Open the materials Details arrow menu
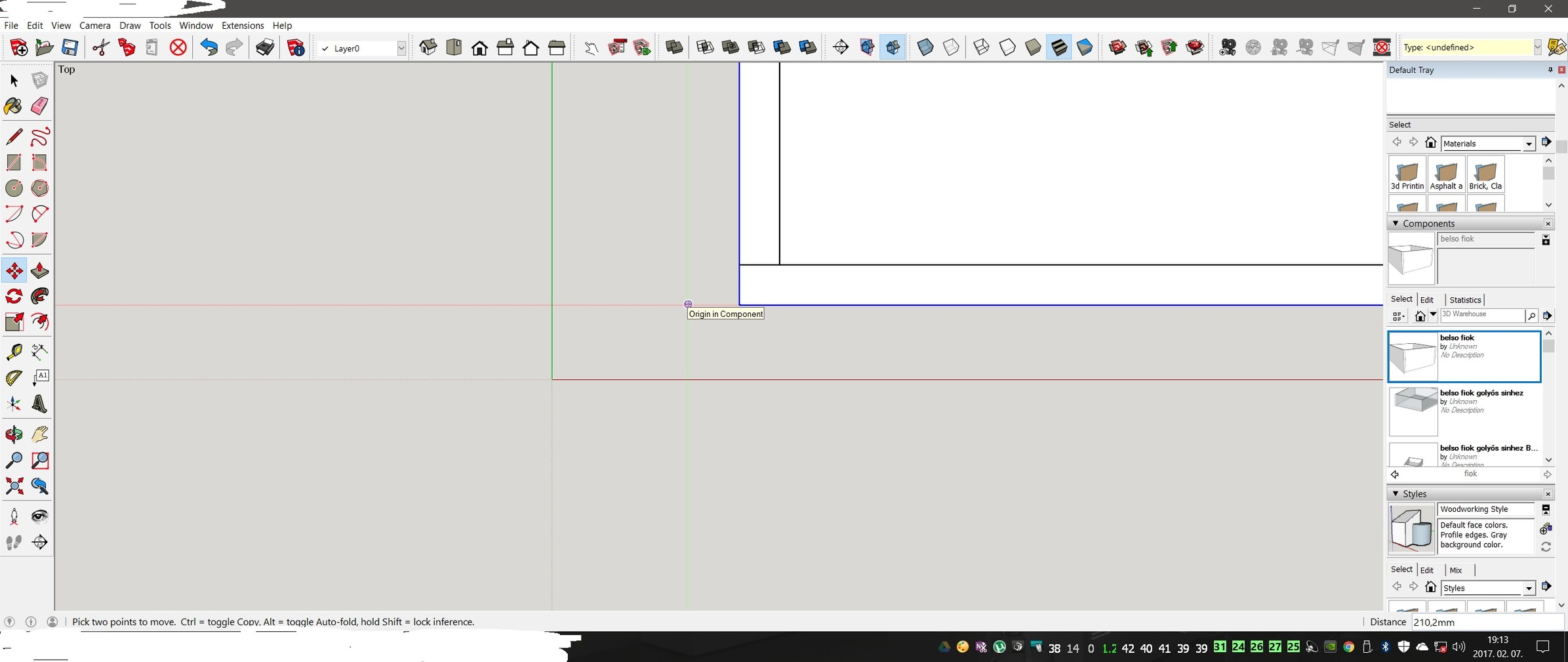 (x=1546, y=142)
